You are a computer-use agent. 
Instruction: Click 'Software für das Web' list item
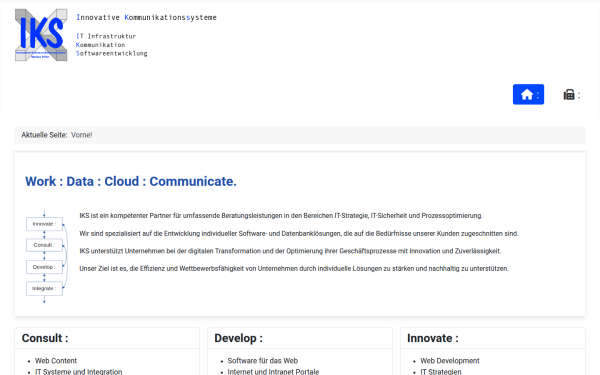click(x=262, y=361)
